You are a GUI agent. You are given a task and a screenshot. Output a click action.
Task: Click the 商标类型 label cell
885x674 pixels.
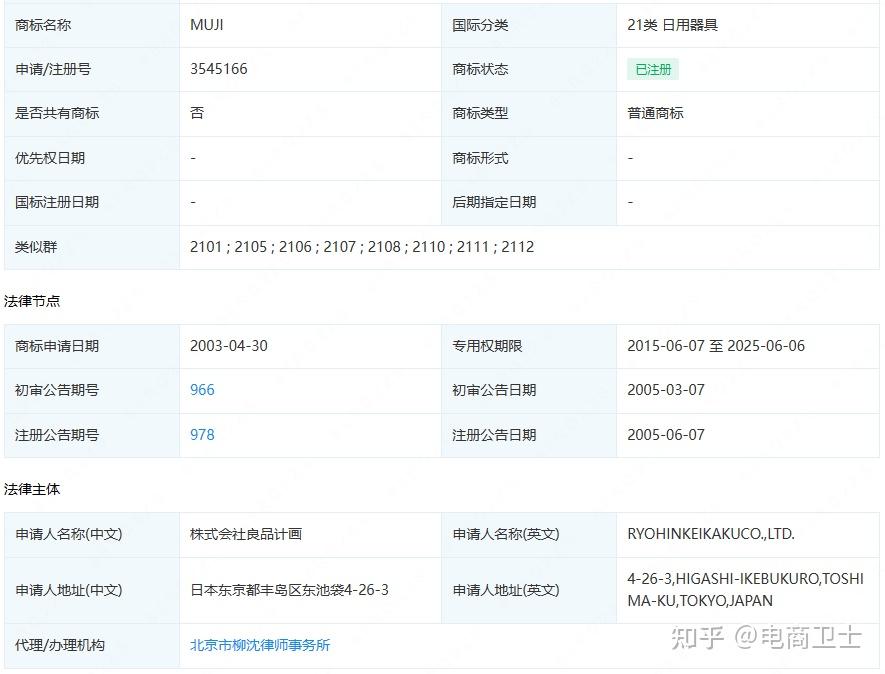(x=529, y=113)
